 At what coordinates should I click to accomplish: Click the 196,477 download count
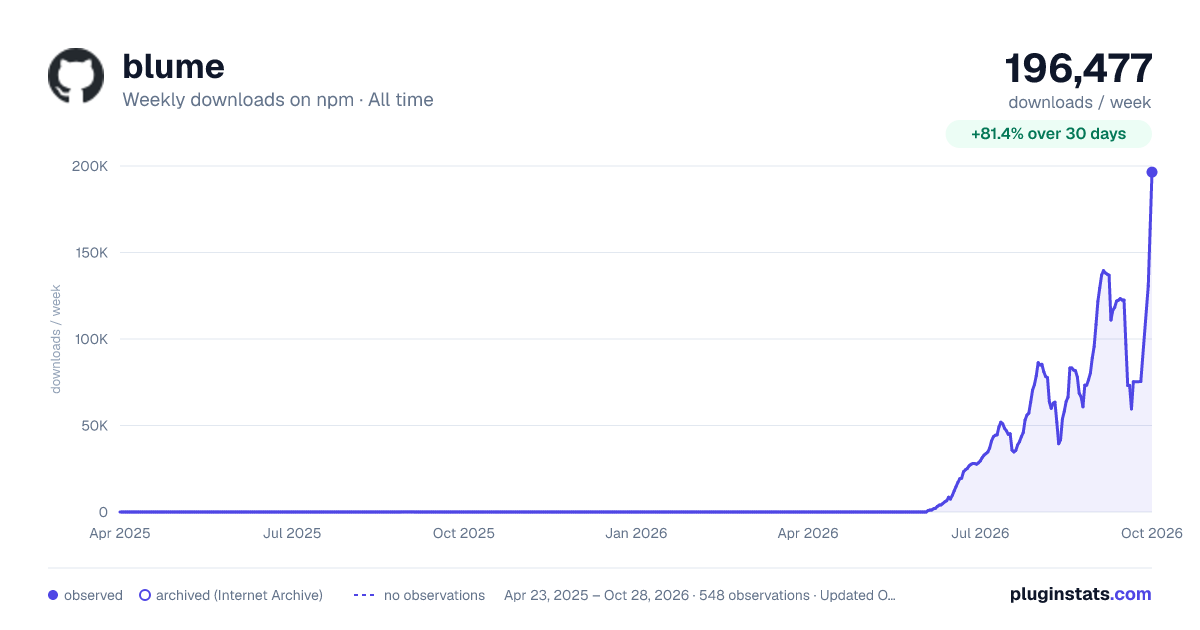tap(1078, 68)
